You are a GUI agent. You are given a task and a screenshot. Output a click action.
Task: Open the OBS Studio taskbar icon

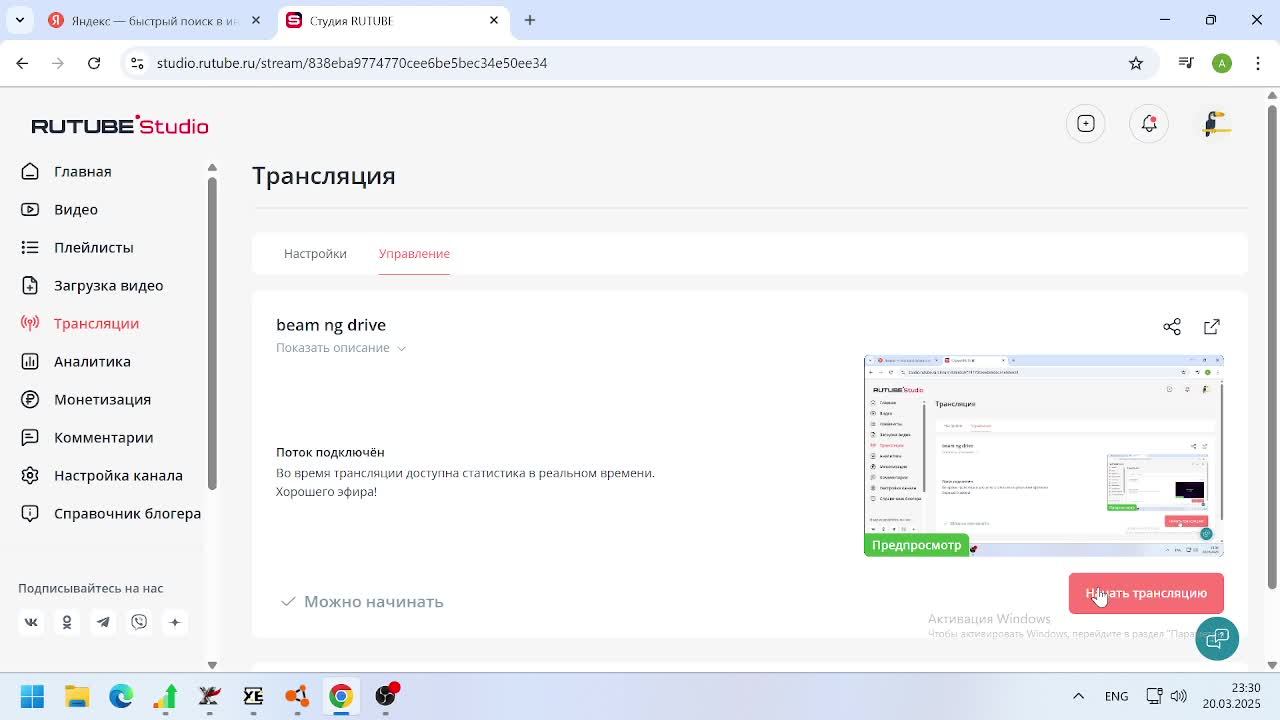pos(385,696)
